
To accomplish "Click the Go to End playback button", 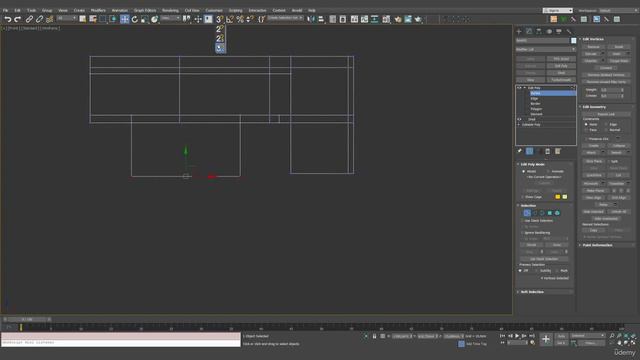I will tap(532, 336).
